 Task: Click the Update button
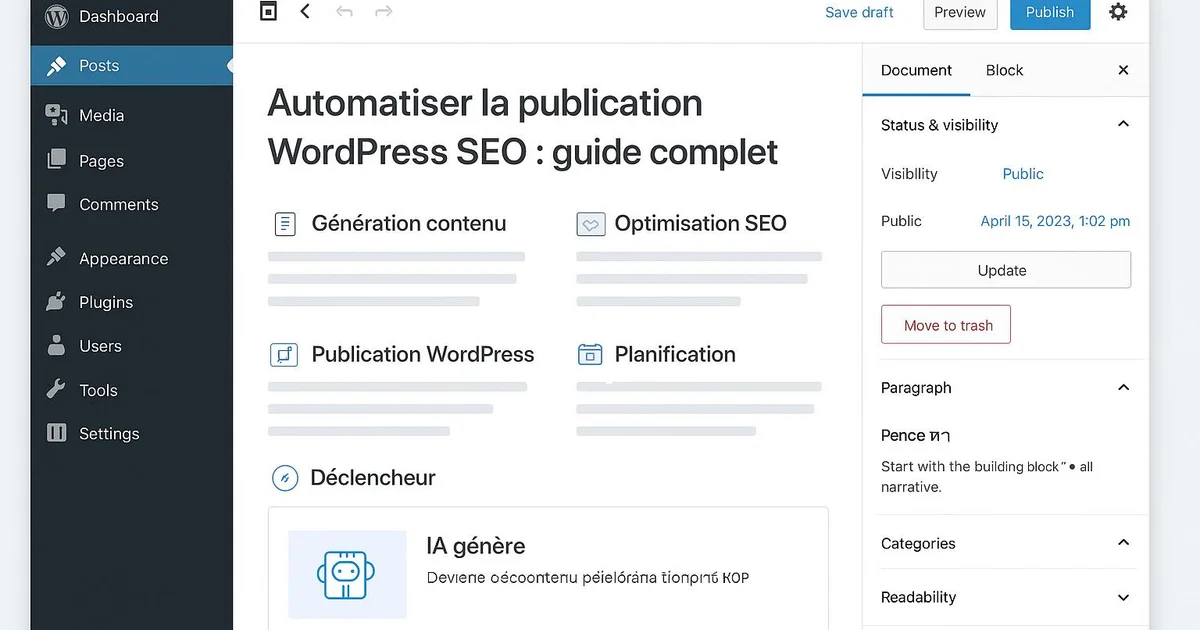pyautogui.click(x=1006, y=270)
